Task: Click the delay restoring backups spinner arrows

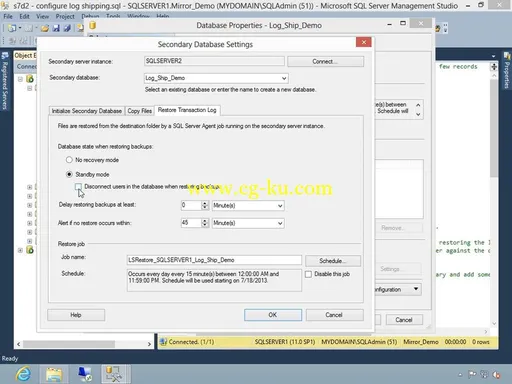Action: pos(205,206)
